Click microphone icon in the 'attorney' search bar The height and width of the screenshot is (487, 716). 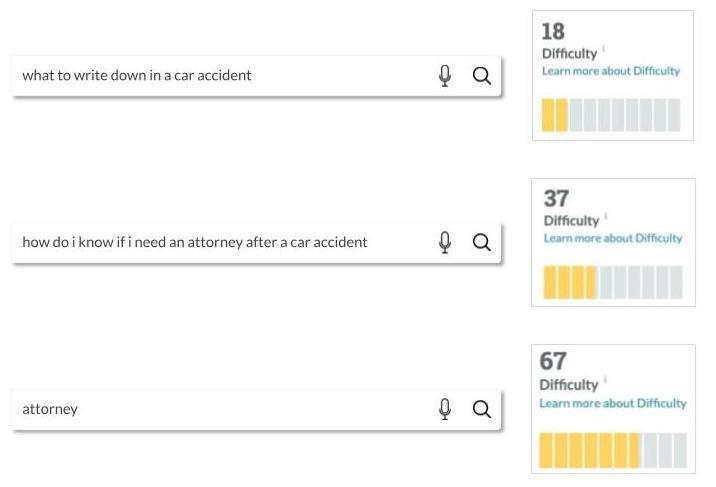point(445,409)
